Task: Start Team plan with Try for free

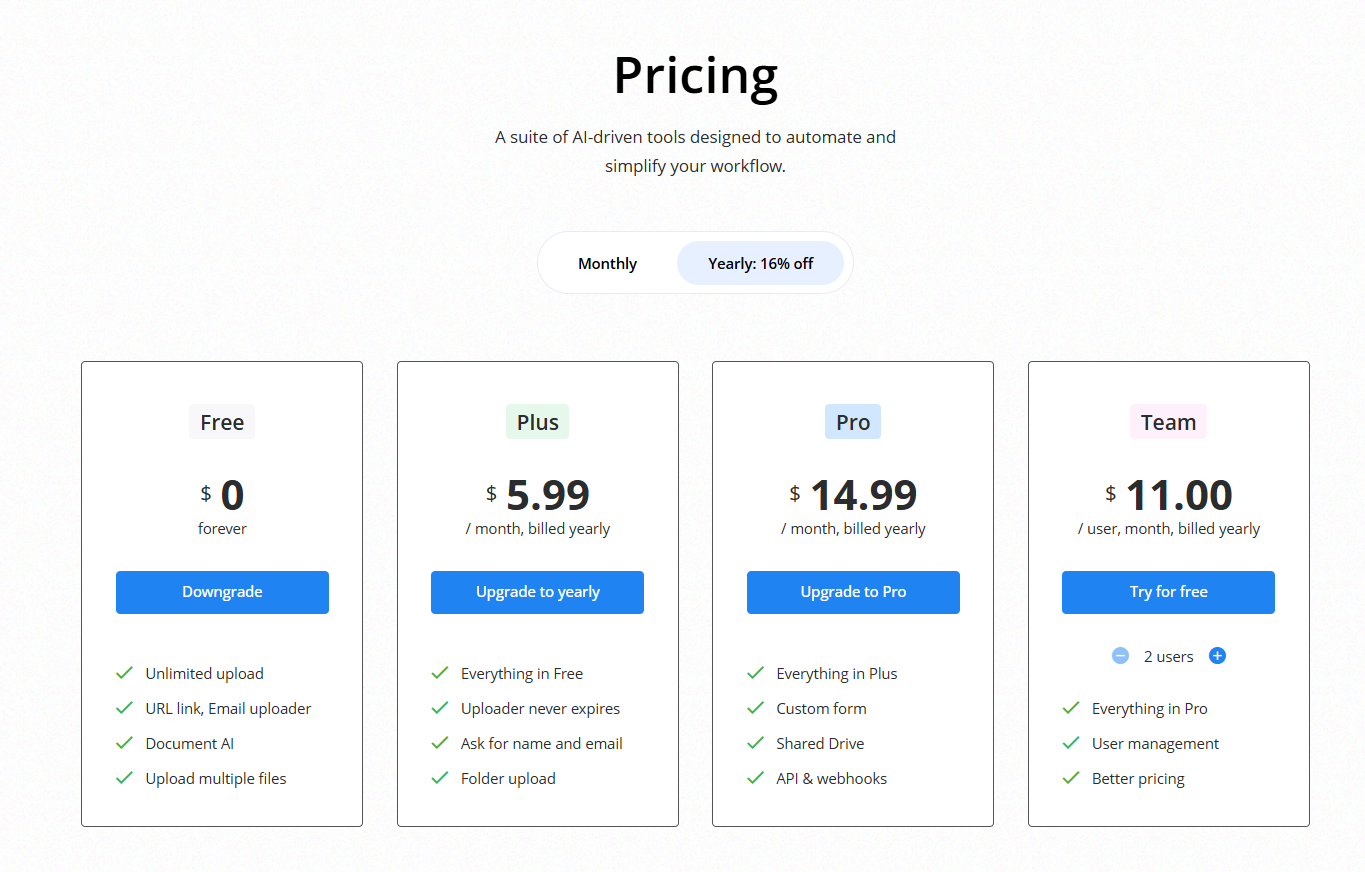Action: point(1168,592)
